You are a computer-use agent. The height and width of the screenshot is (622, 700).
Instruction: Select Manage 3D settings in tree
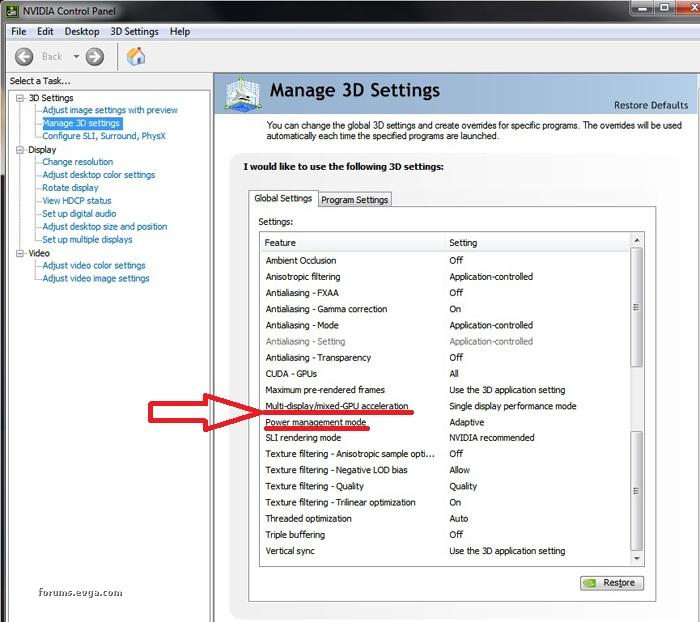(82, 123)
